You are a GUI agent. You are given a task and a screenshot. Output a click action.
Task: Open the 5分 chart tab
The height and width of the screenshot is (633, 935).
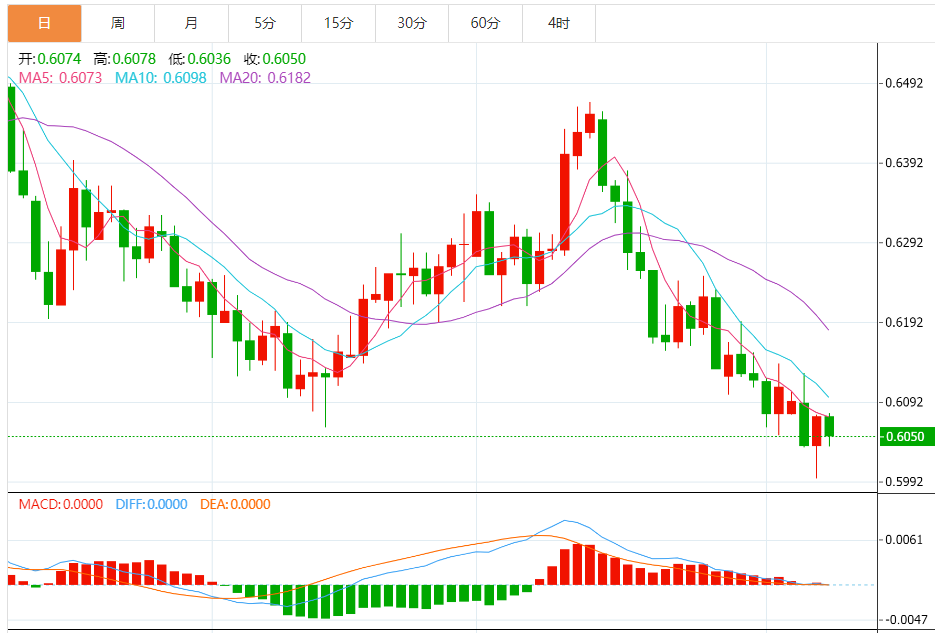pos(265,23)
